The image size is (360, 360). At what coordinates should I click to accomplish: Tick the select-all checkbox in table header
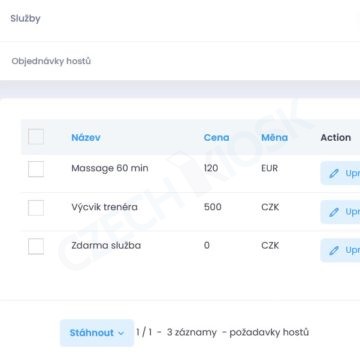pos(36,137)
